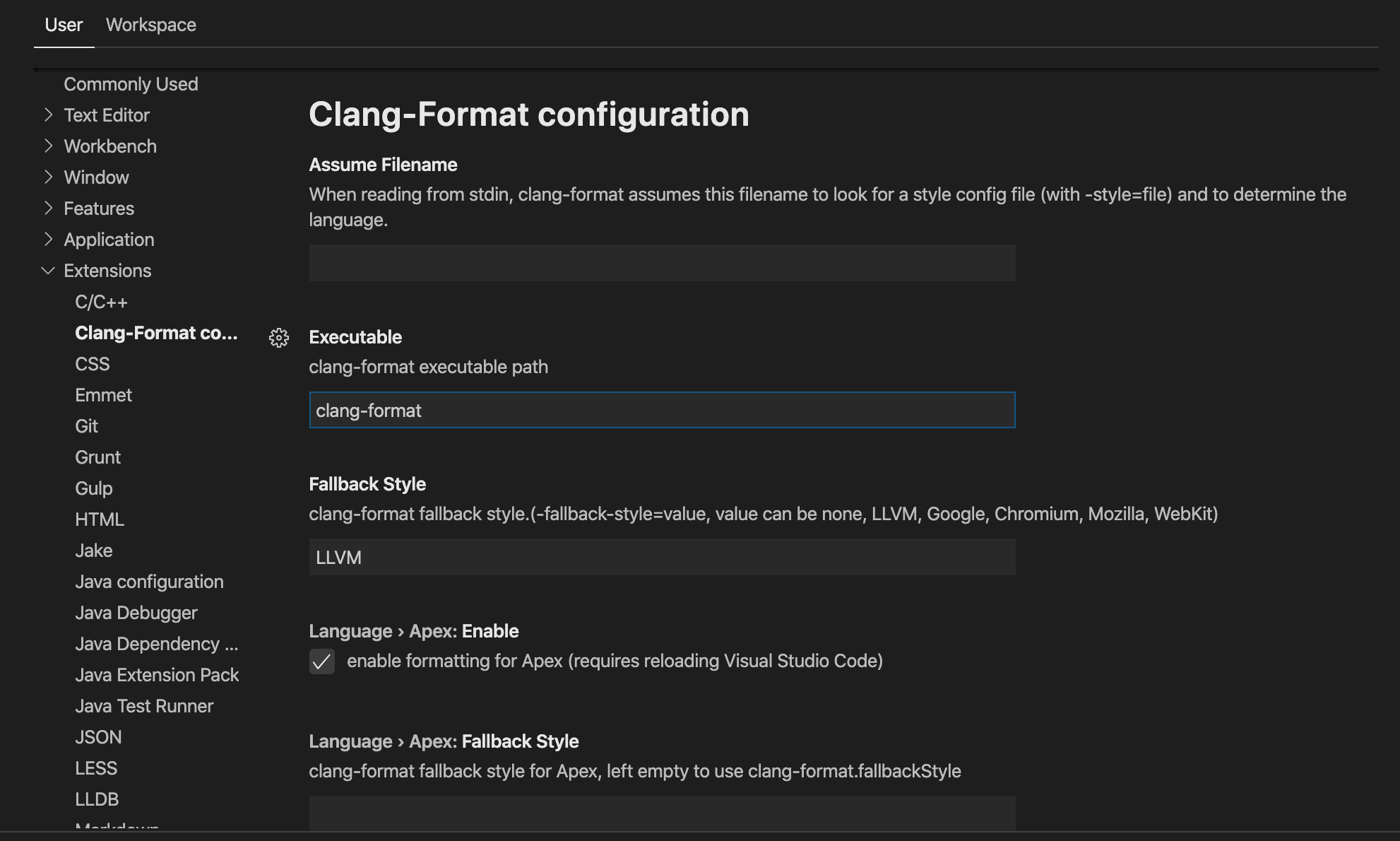Switch to the Workspace settings tab
Image resolution: width=1400 pixels, height=841 pixels.
150,25
